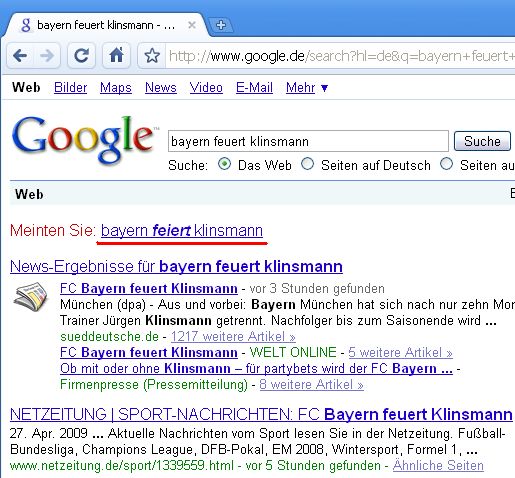
Task: Expand '5 weitere Artikel »' from WELT ONLINE
Action: point(400,352)
